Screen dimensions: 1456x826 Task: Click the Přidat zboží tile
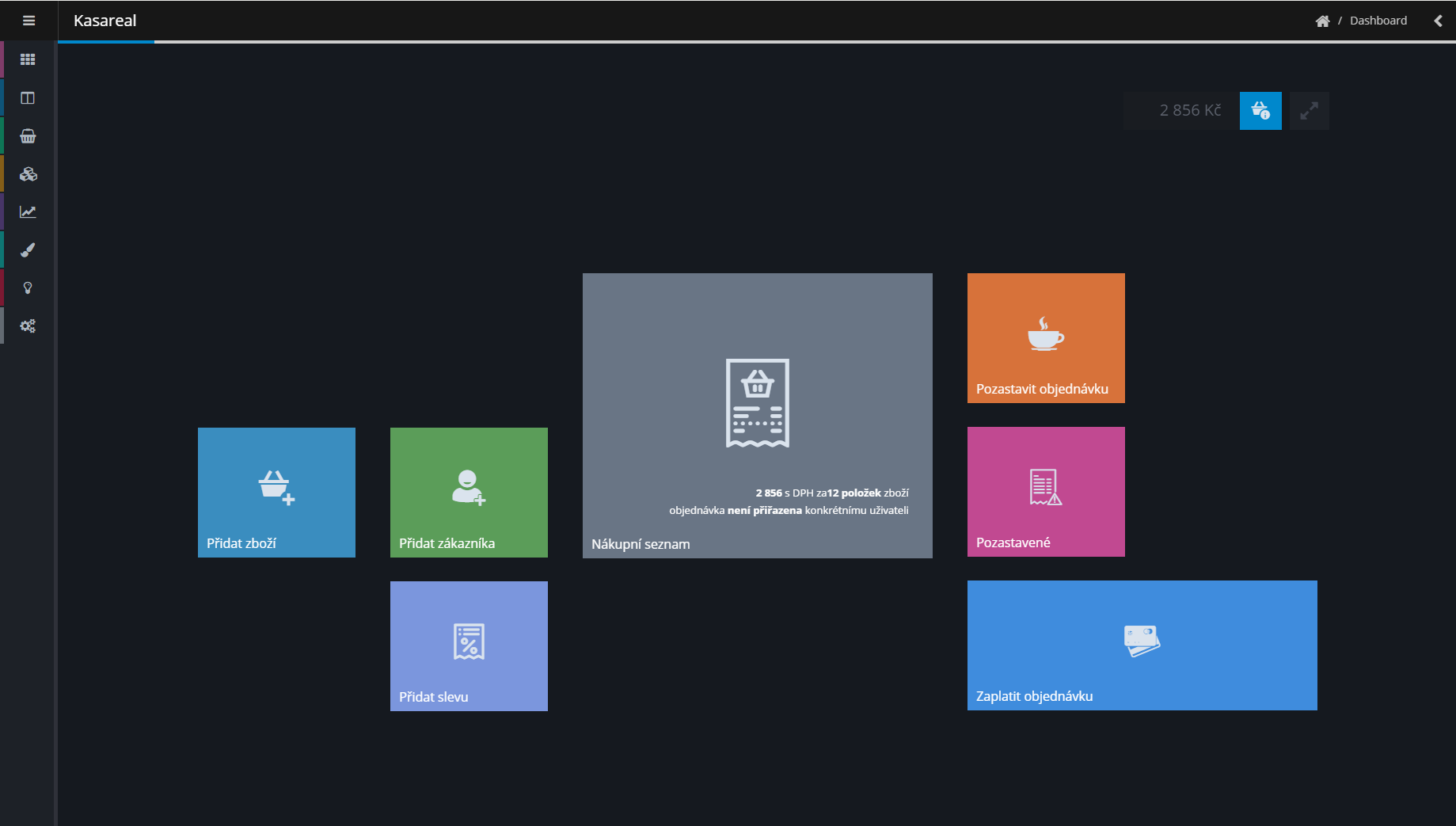(276, 492)
